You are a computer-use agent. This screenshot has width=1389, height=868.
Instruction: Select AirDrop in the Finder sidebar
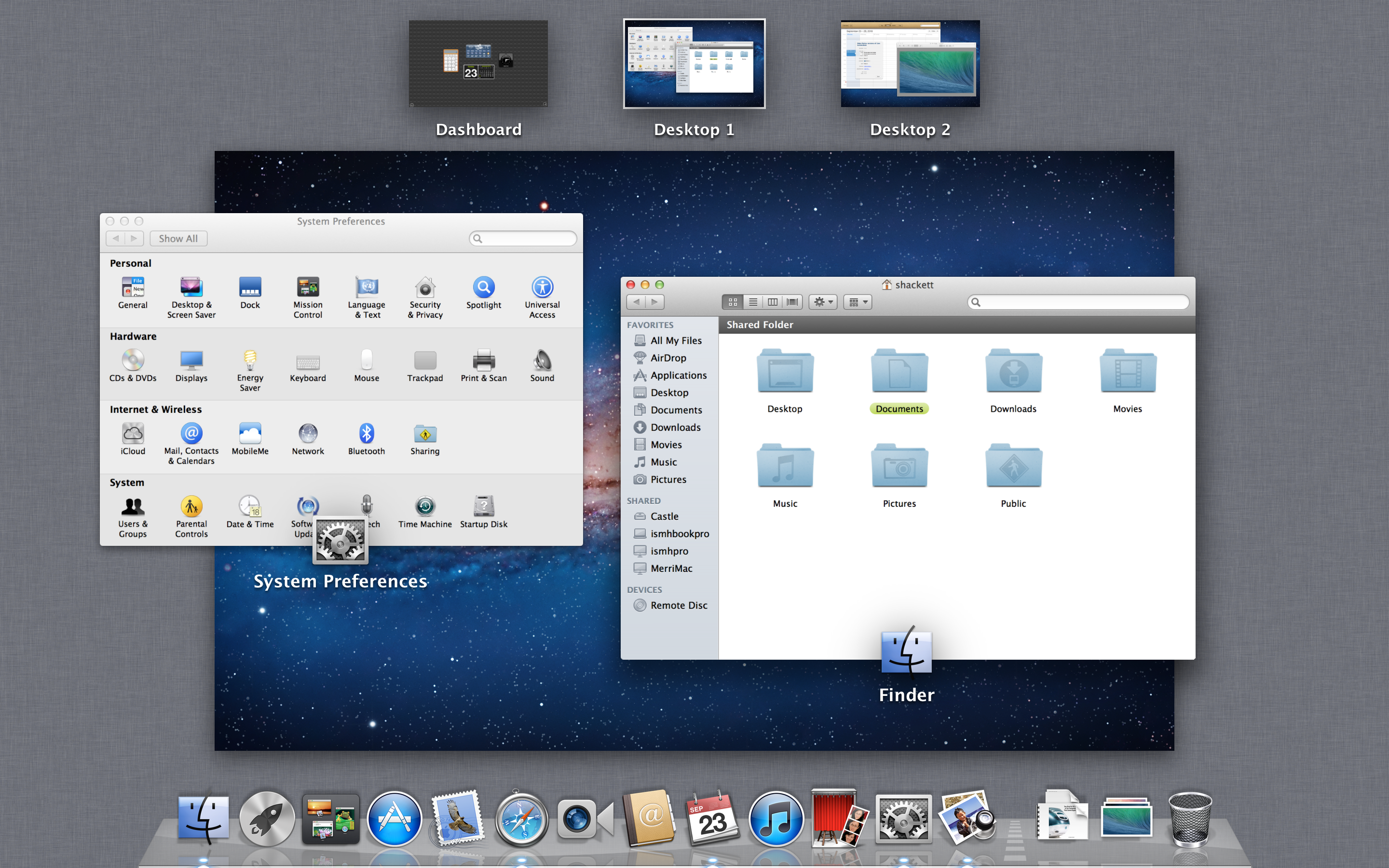[667, 358]
